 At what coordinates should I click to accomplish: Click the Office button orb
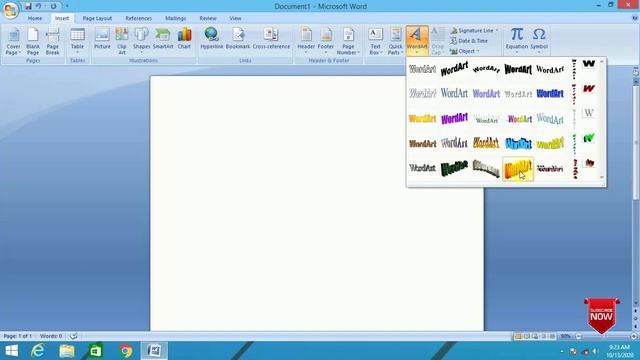10,9
